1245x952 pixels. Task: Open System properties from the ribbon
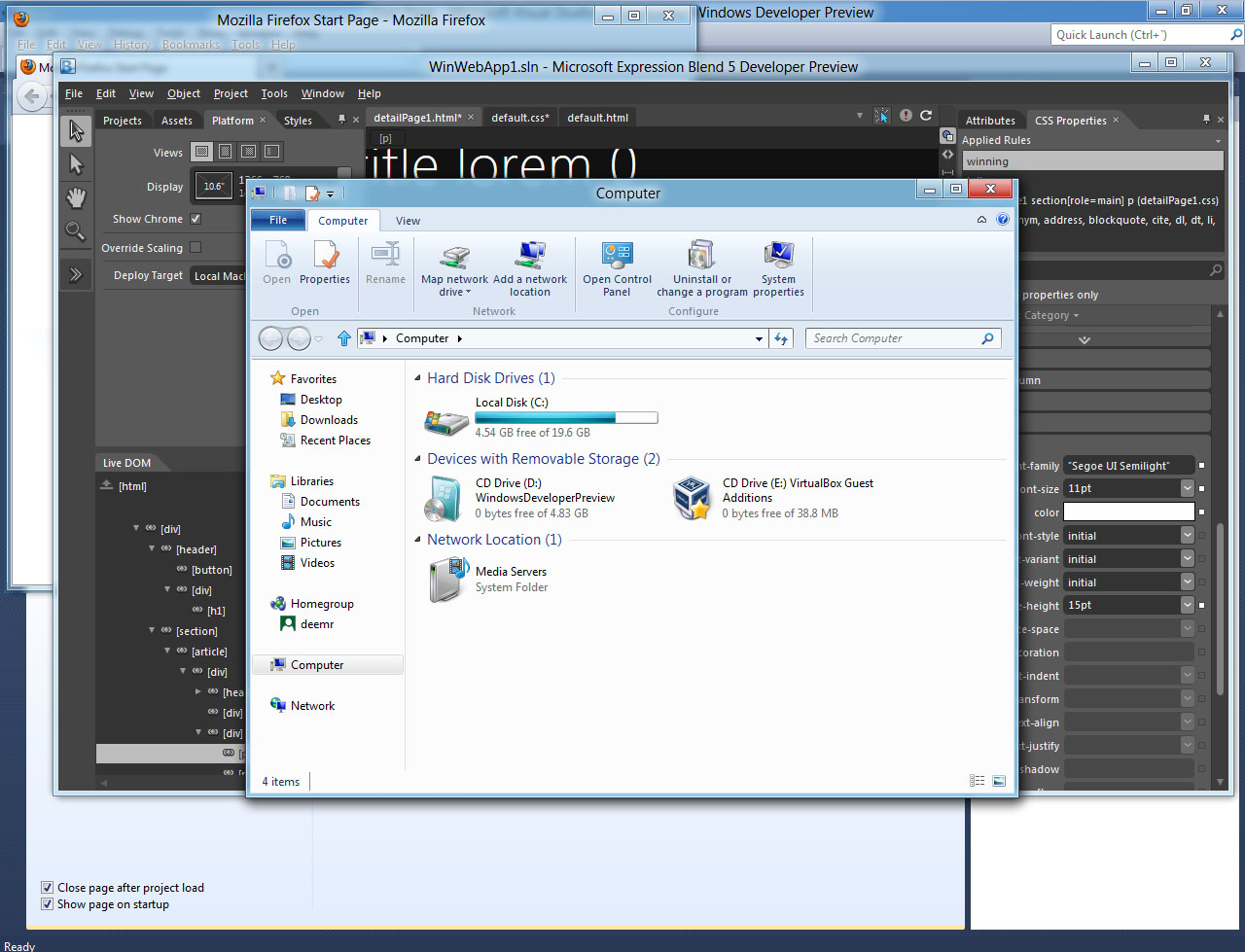(x=778, y=268)
